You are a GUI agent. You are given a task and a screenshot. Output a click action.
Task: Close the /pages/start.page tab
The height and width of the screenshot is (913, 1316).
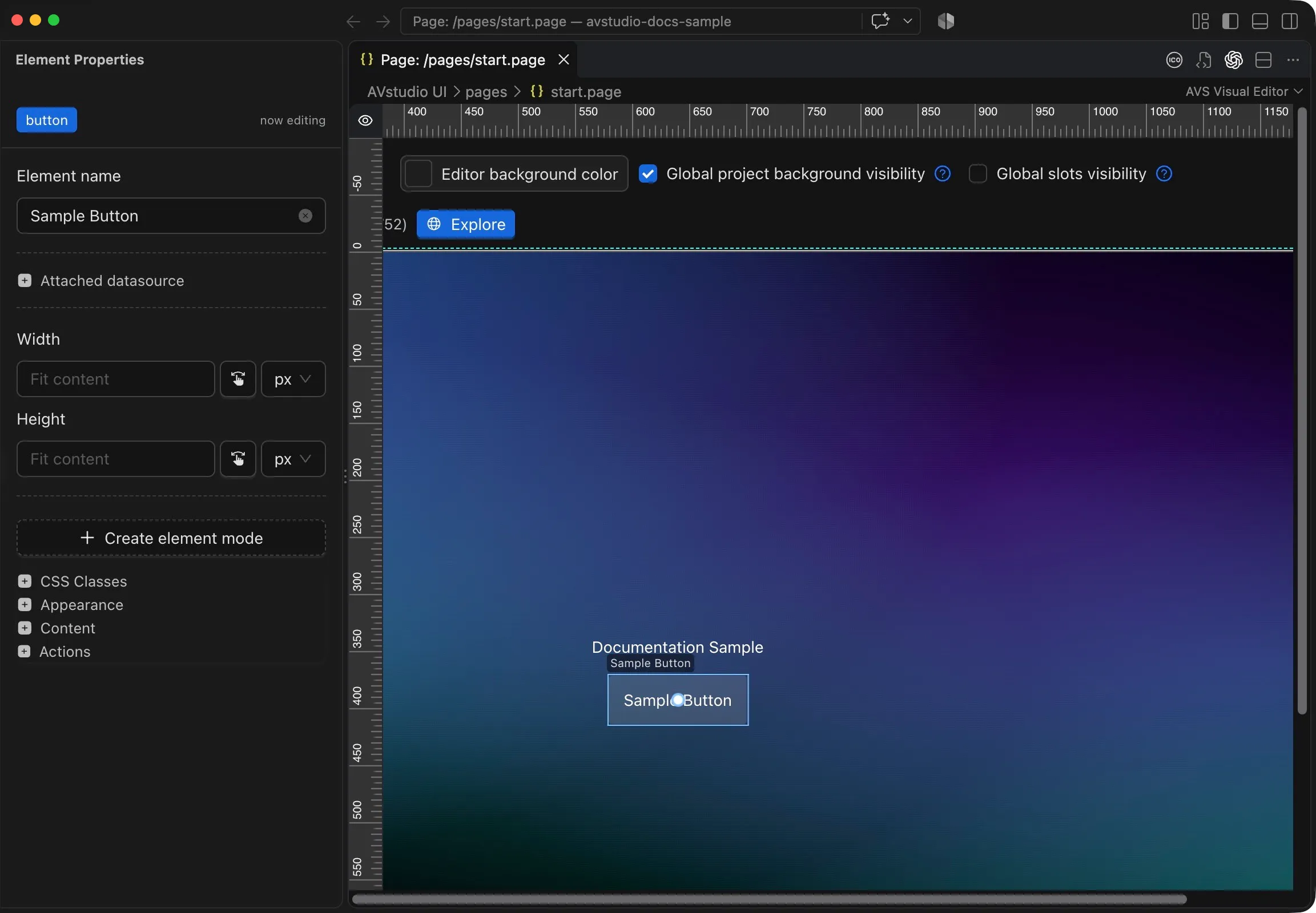564,59
